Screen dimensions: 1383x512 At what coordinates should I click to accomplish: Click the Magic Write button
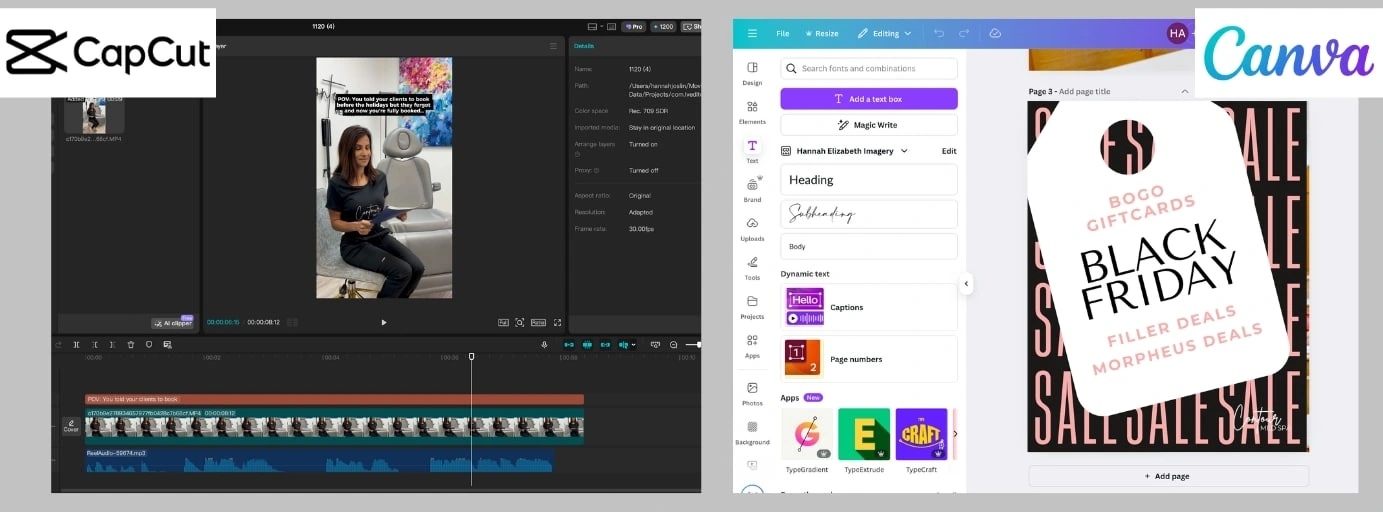tap(869, 125)
